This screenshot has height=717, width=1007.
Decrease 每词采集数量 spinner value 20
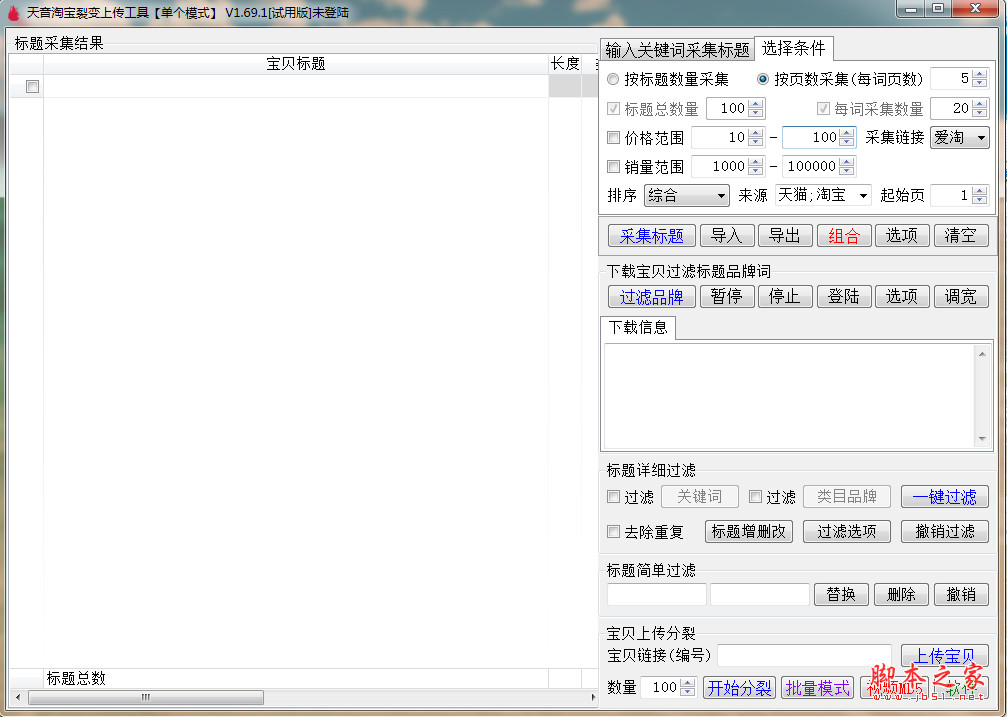click(979, 113)
